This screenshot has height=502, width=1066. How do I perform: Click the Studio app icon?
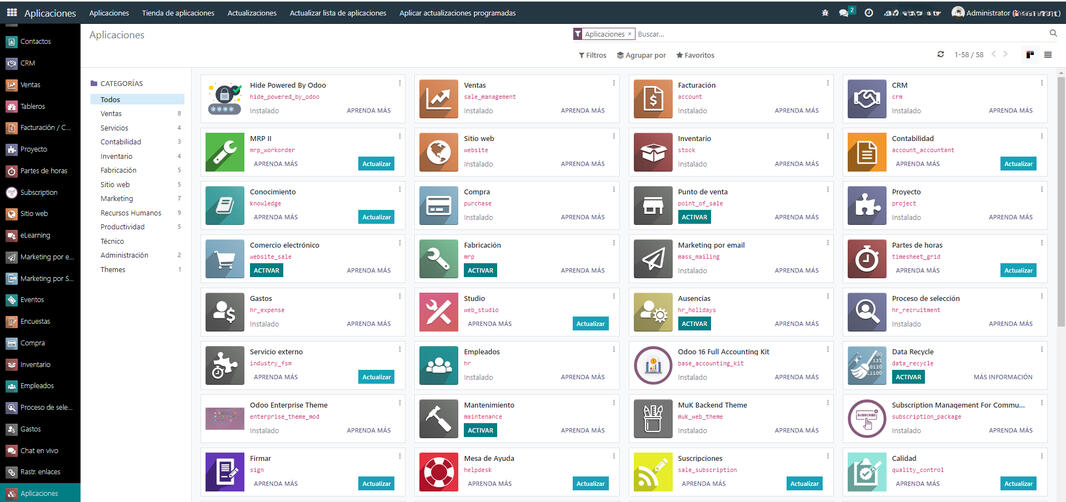[439, 312]
